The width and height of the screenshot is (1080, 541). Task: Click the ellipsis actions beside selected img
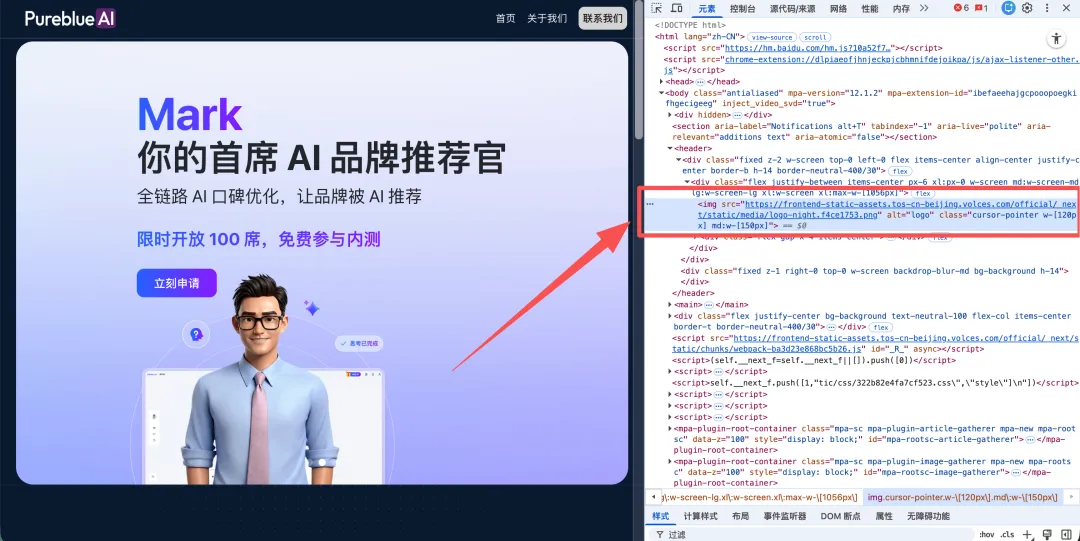650,205
